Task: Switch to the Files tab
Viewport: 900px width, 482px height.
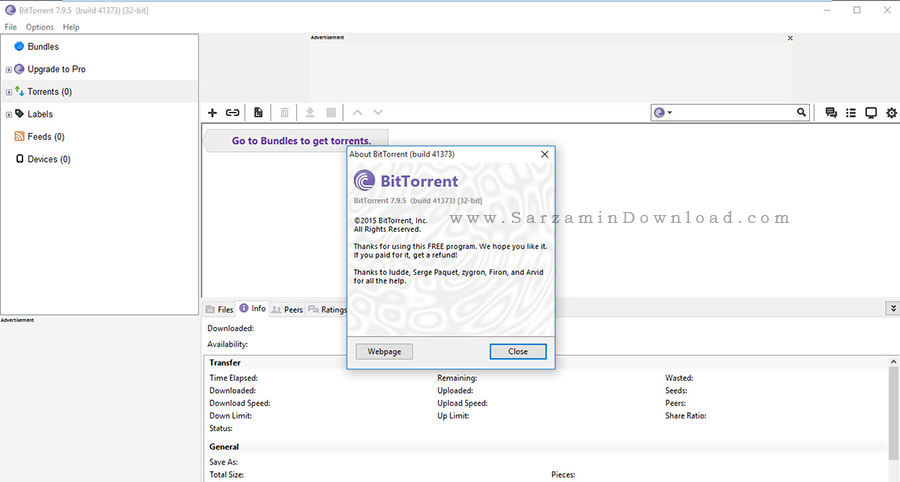Action: click(219, 309)
